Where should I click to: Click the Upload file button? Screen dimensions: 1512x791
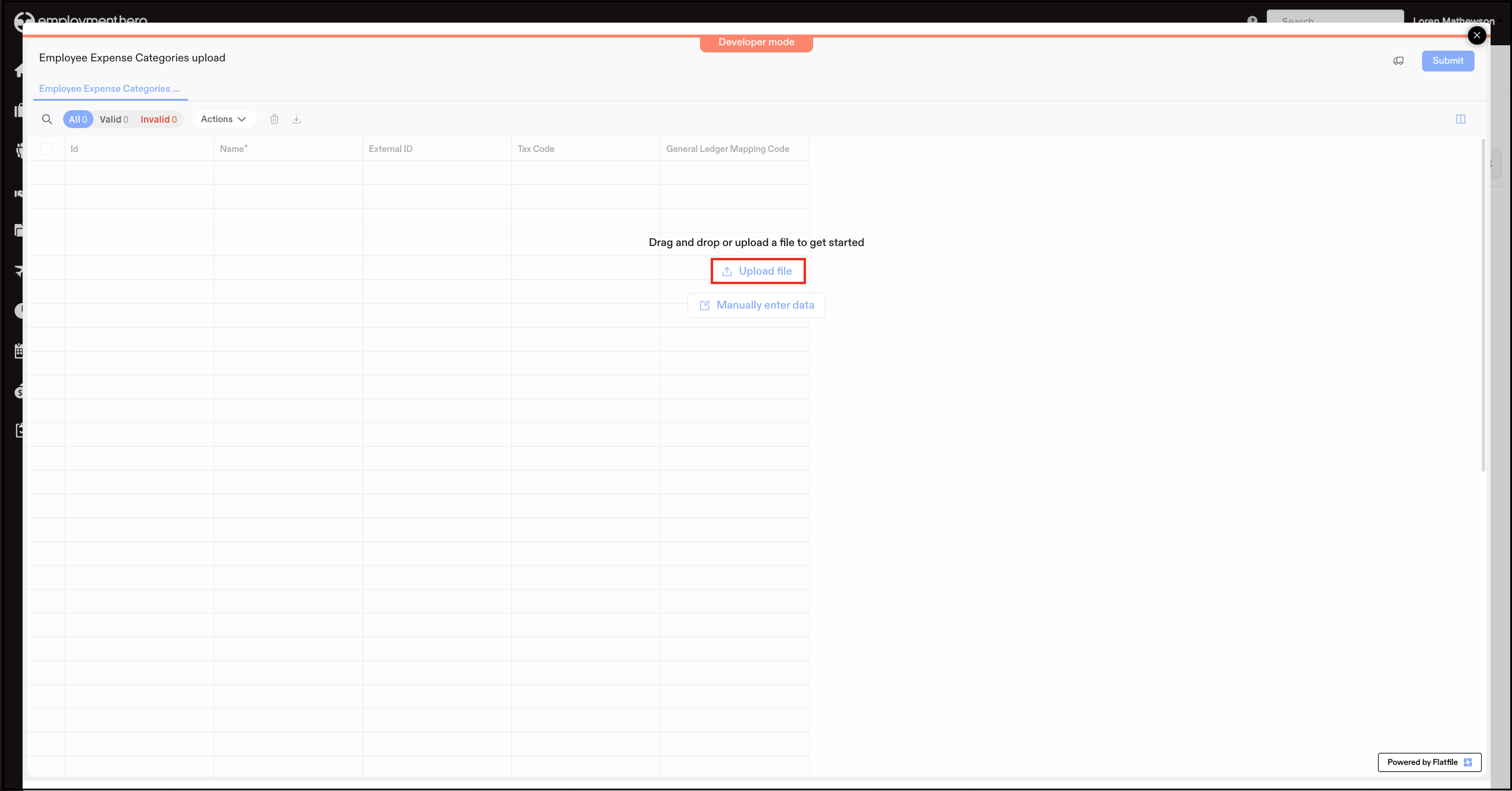[758, 271]
